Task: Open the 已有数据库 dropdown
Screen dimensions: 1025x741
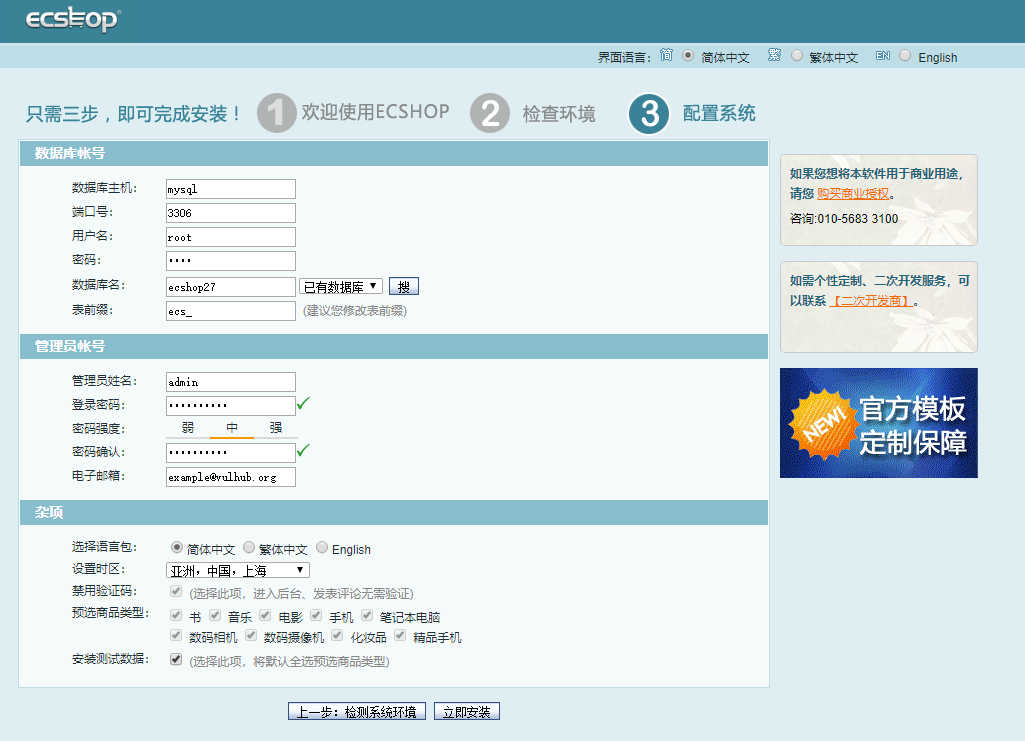Action: point(341,286)
